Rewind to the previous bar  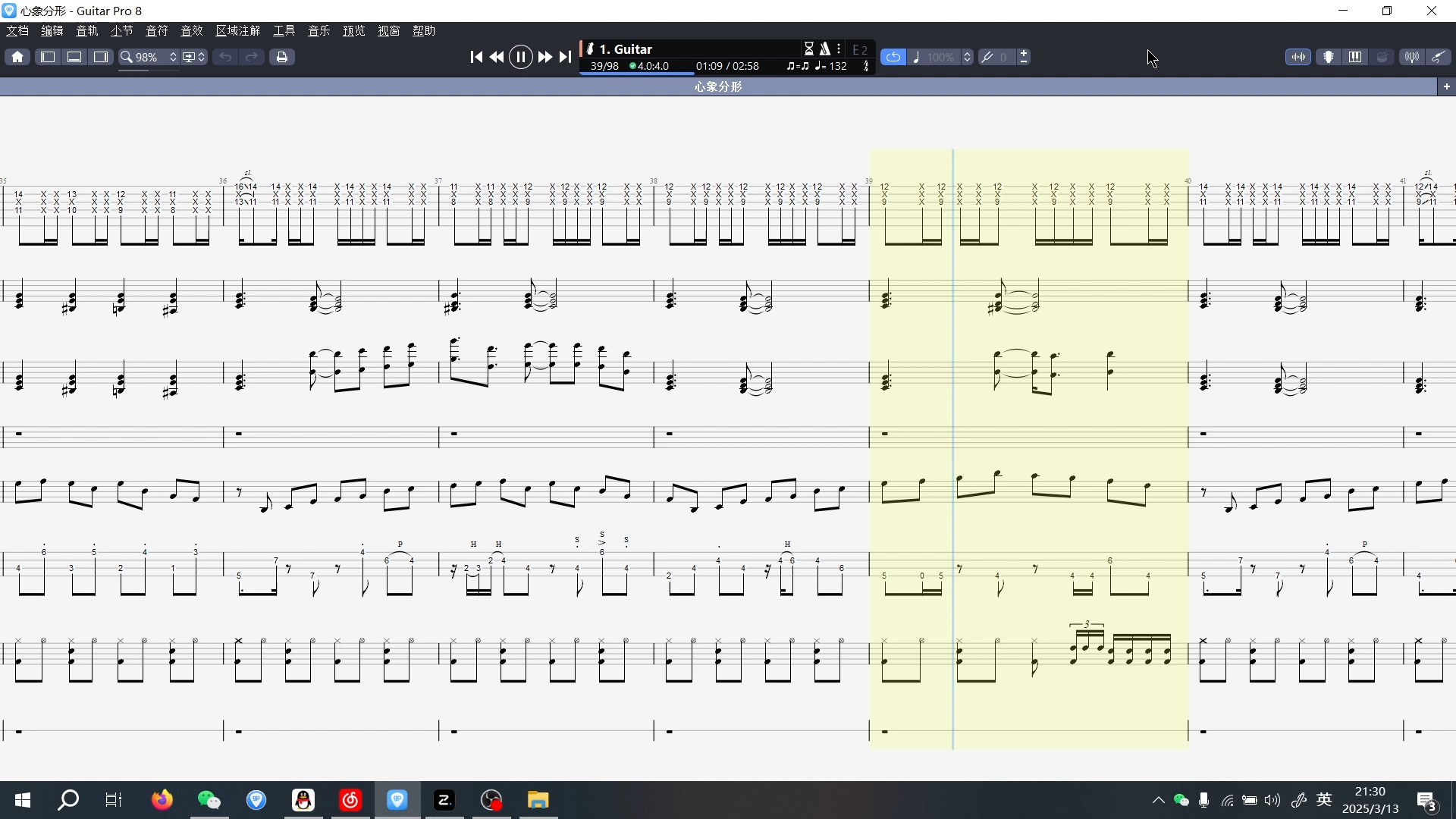click(x=497, y=57)
